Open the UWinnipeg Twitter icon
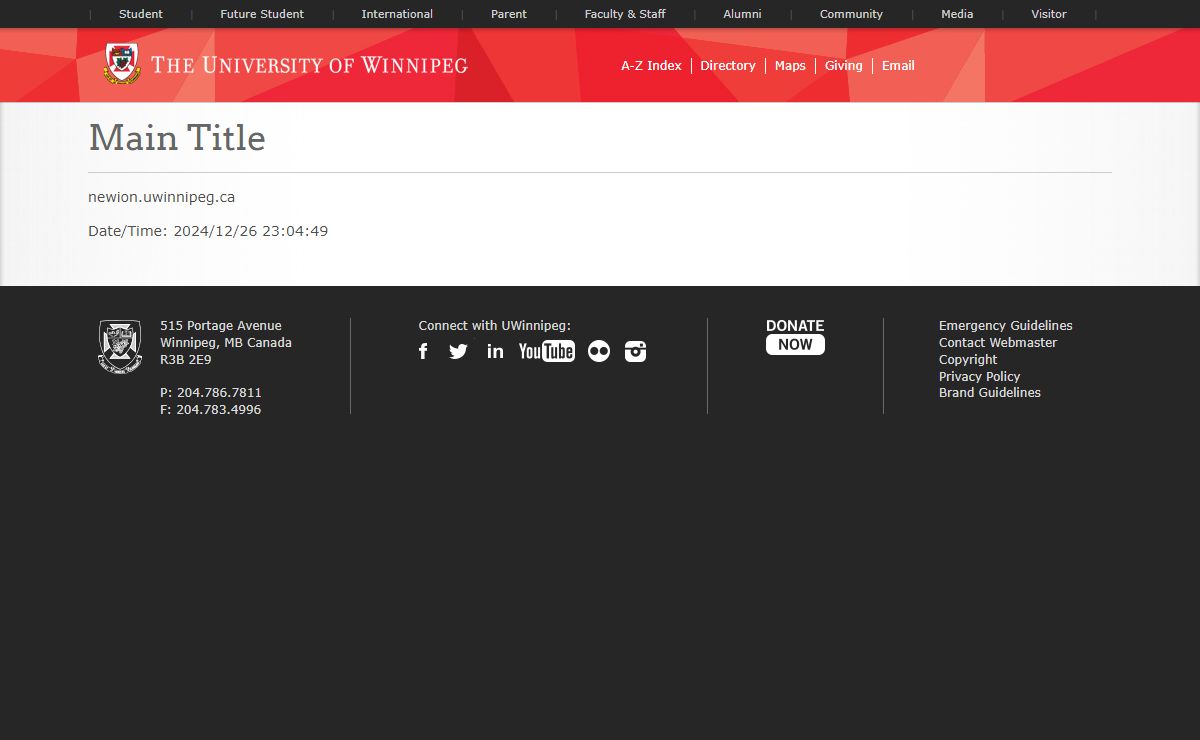Screen dimensions: 1200x740 point(458,351)
